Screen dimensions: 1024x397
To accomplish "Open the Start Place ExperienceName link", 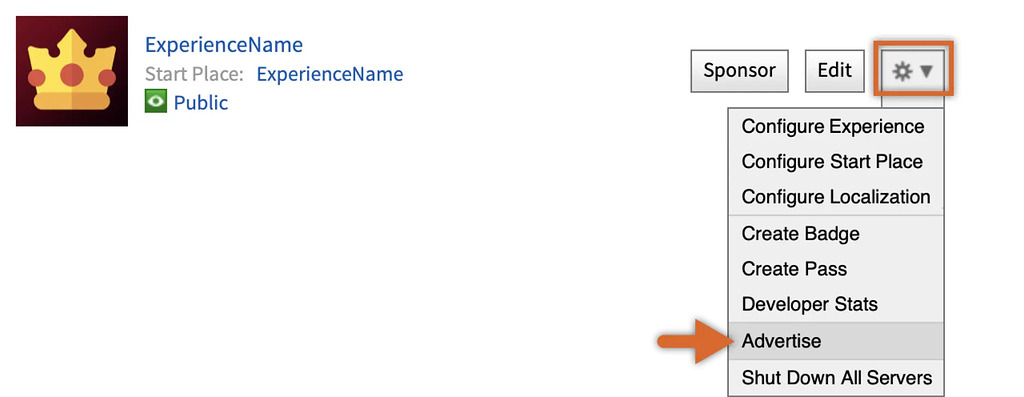I will pos(330,74).
